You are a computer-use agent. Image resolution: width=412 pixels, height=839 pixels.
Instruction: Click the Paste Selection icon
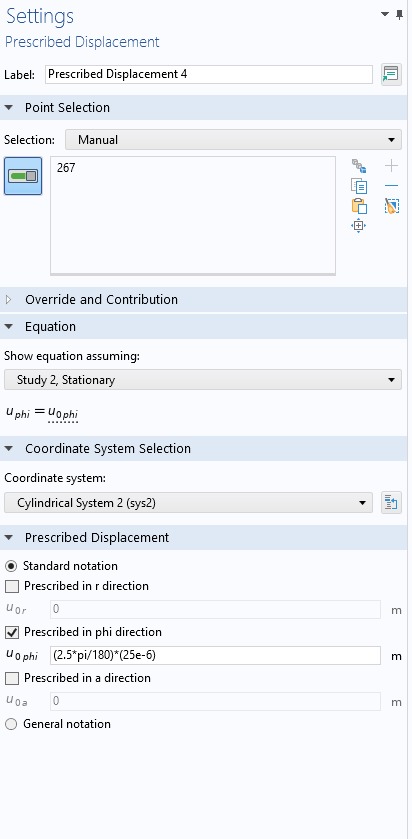(359, 205)
